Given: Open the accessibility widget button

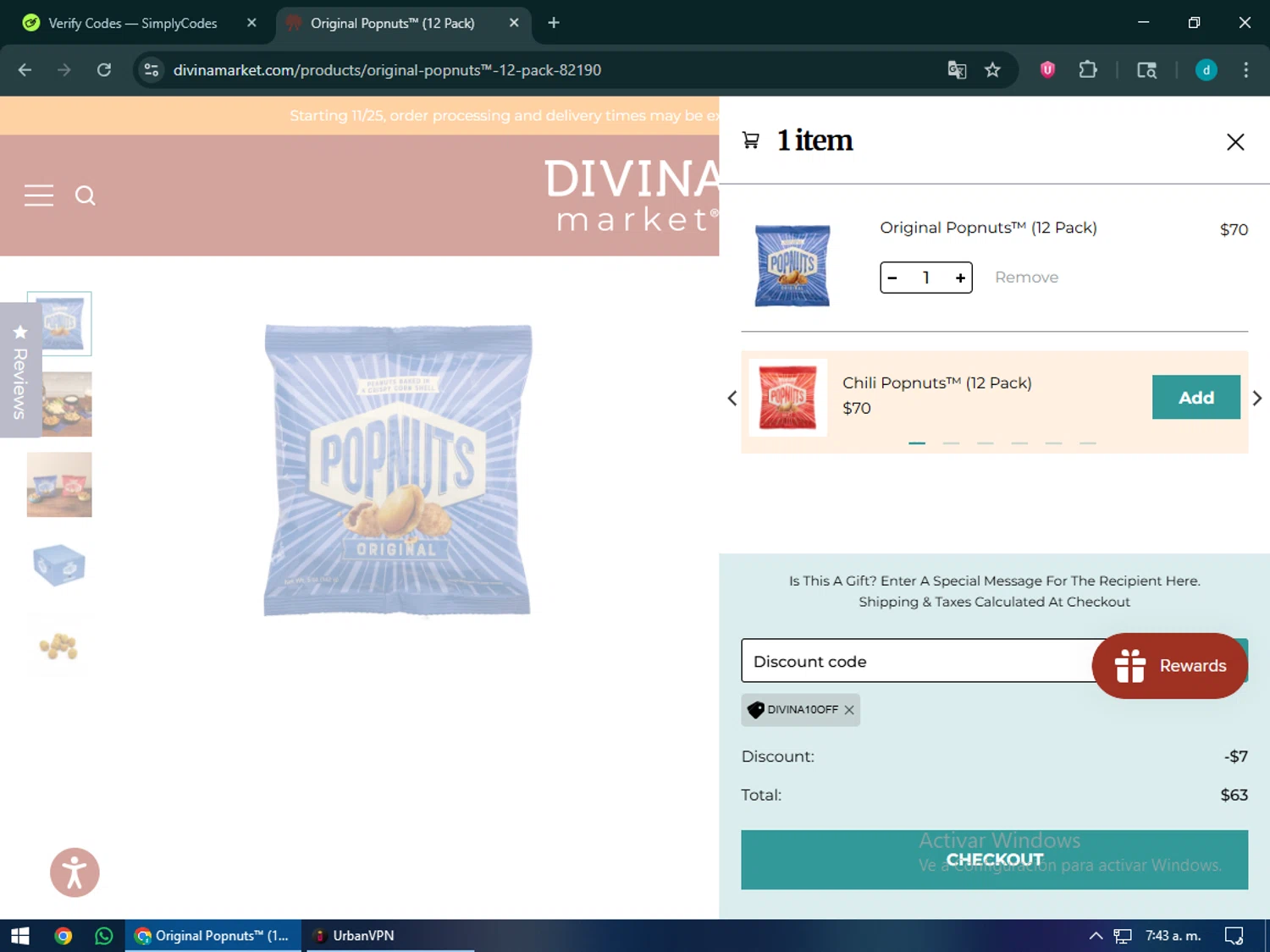Looking at the screenshot, I should [x=75, y=872].
